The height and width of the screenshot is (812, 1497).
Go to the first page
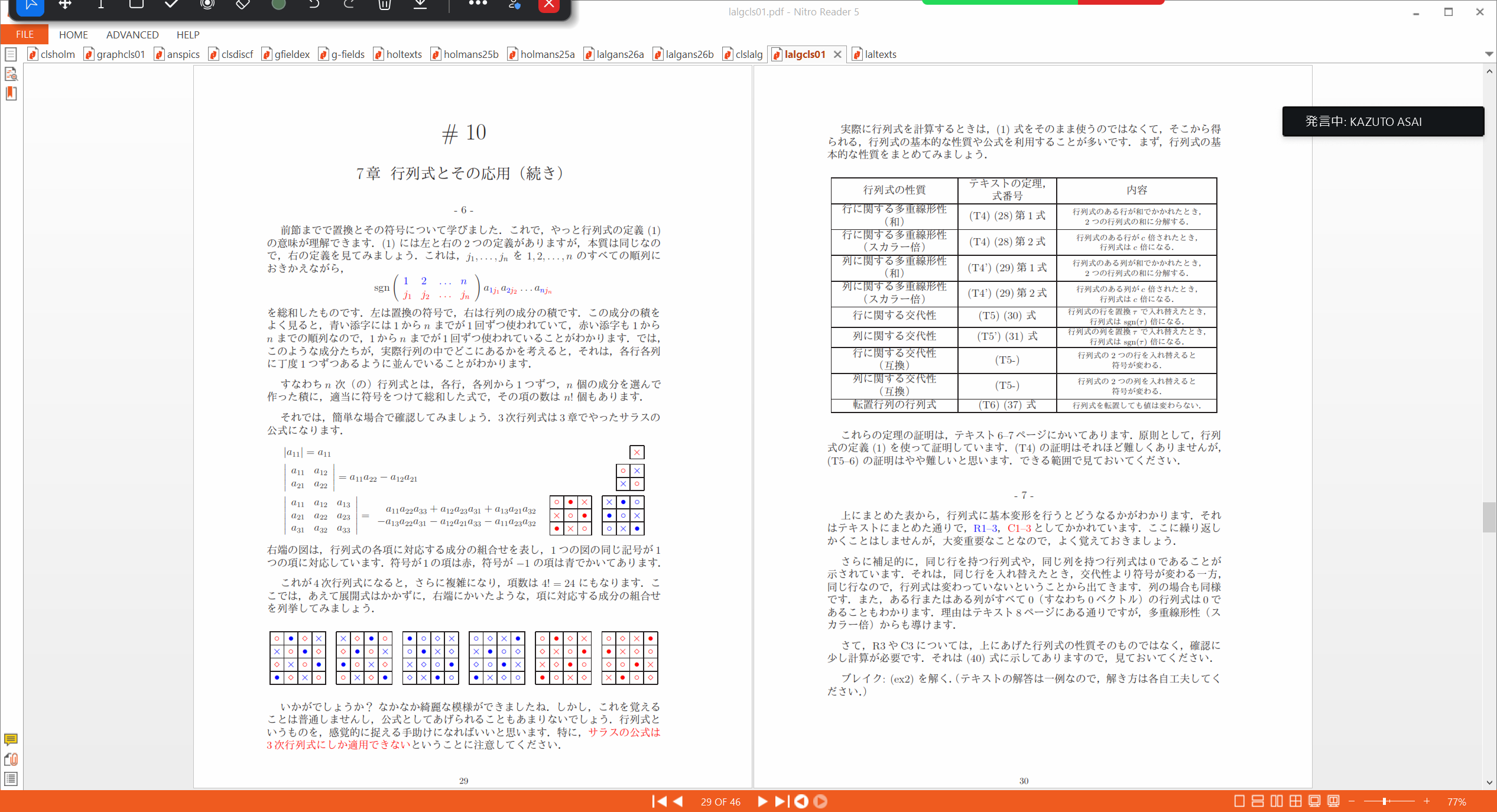pos(659,801)
